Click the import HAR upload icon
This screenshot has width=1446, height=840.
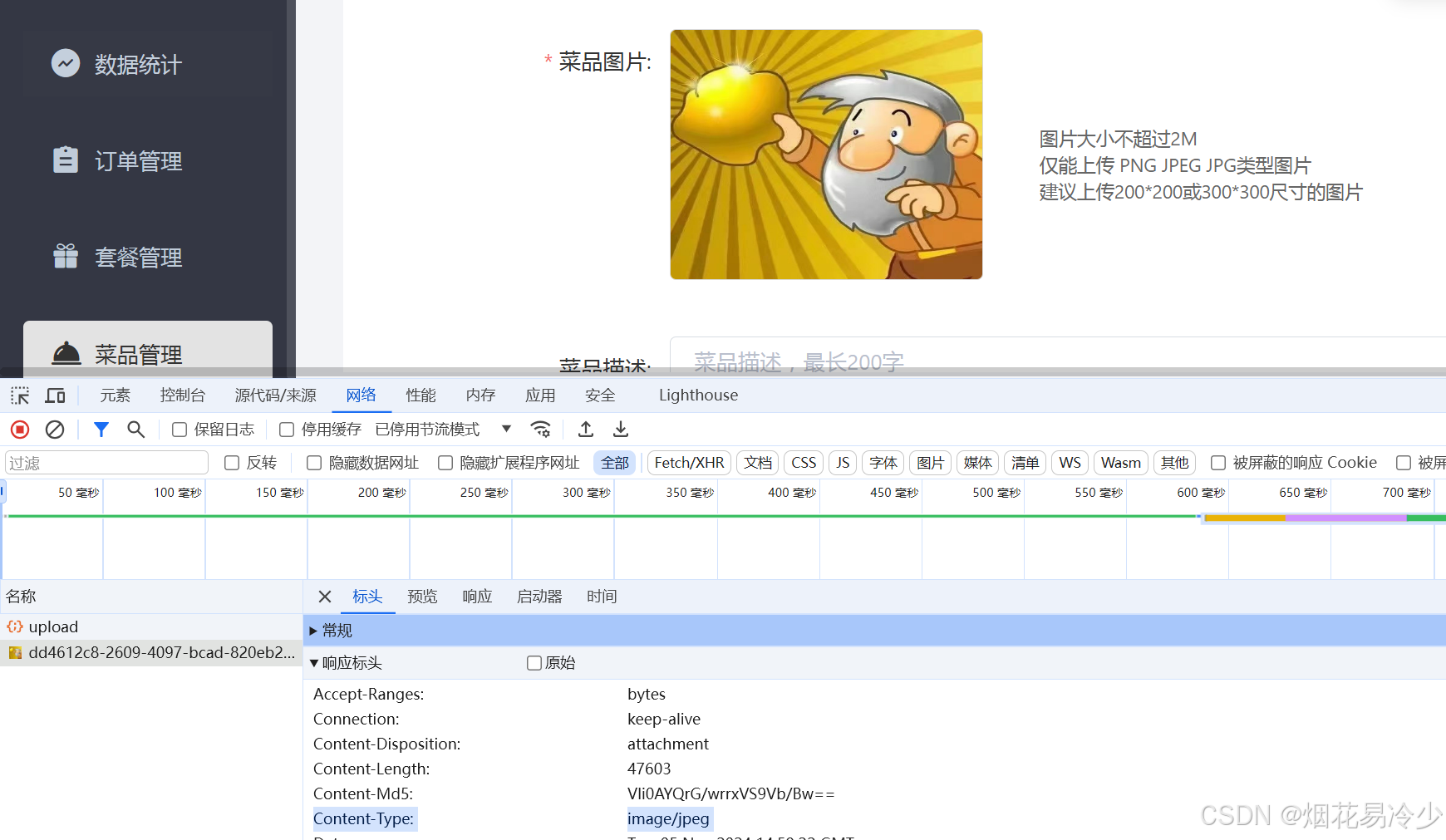pyautogui.click(x=586, y=430)
